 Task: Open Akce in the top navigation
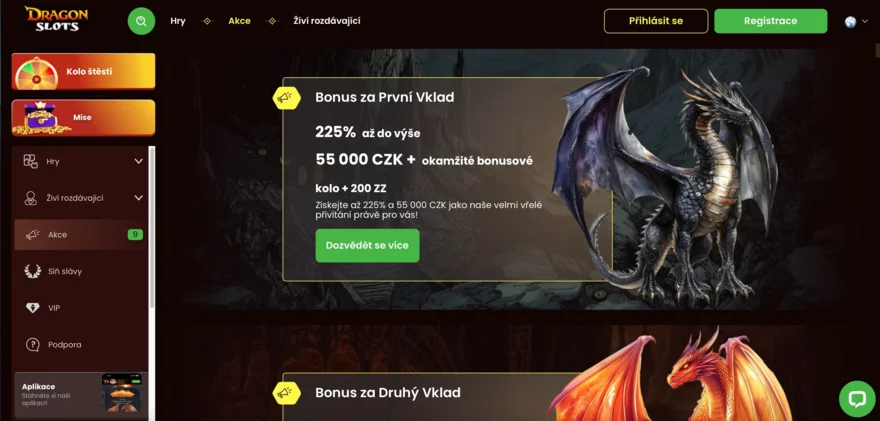[239, 21]
